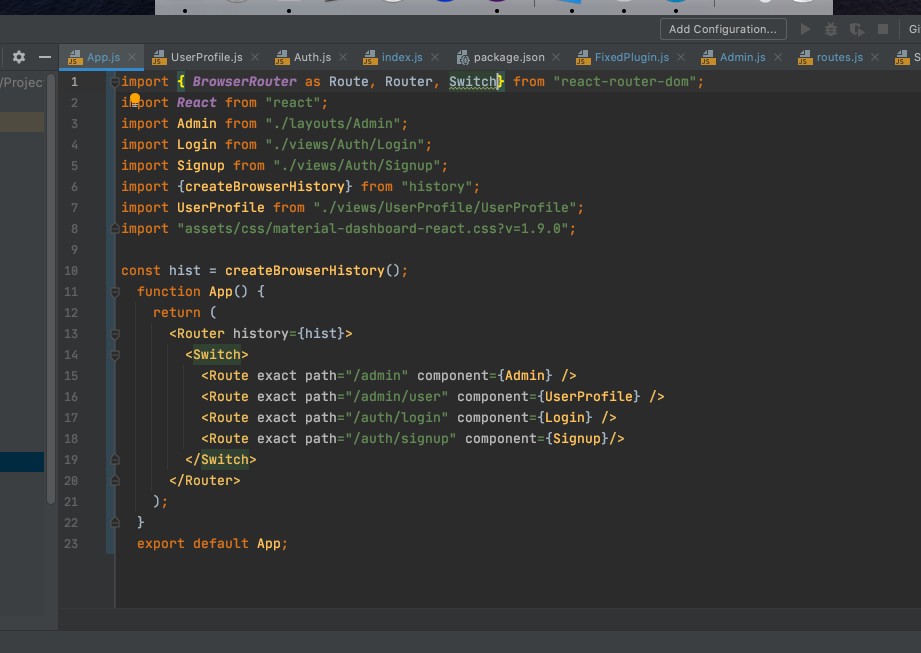Open the project panel gear settings
This screenshot has width=921, height=653.
[18, 58]
